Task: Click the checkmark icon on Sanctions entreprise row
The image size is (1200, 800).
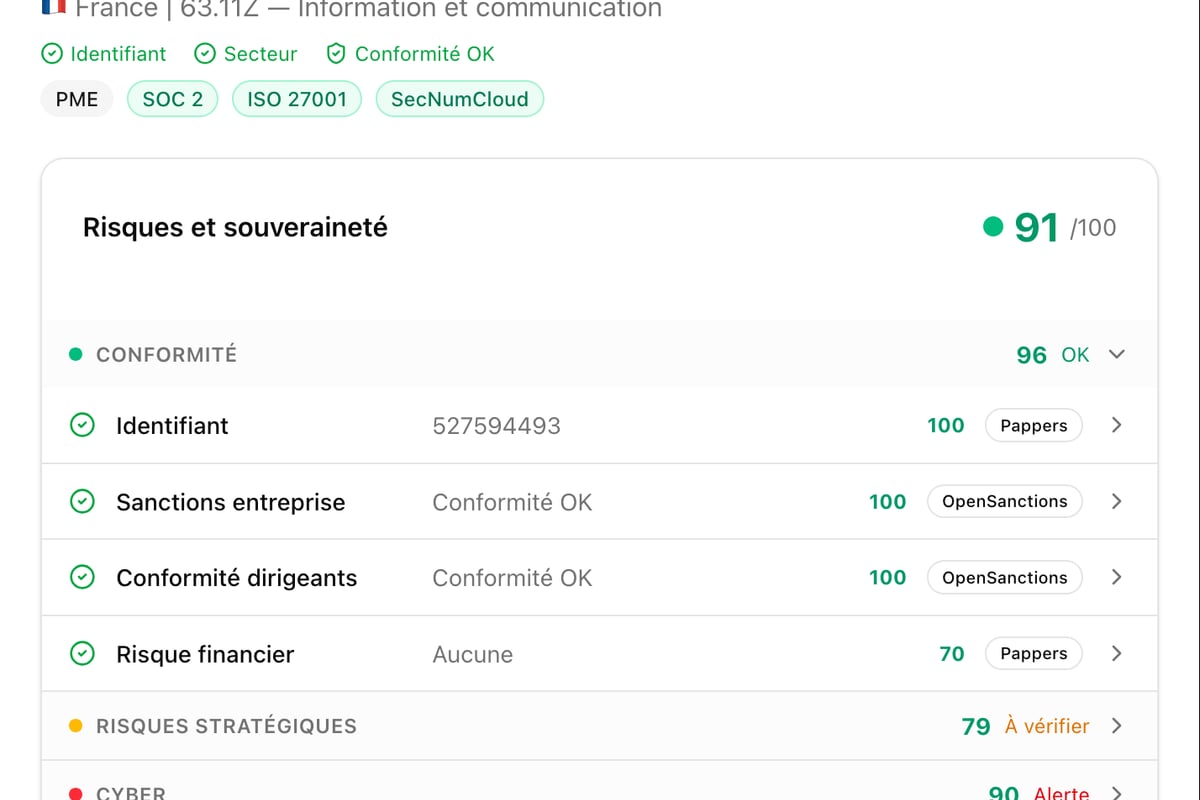Action: click(x=82, y=501)
